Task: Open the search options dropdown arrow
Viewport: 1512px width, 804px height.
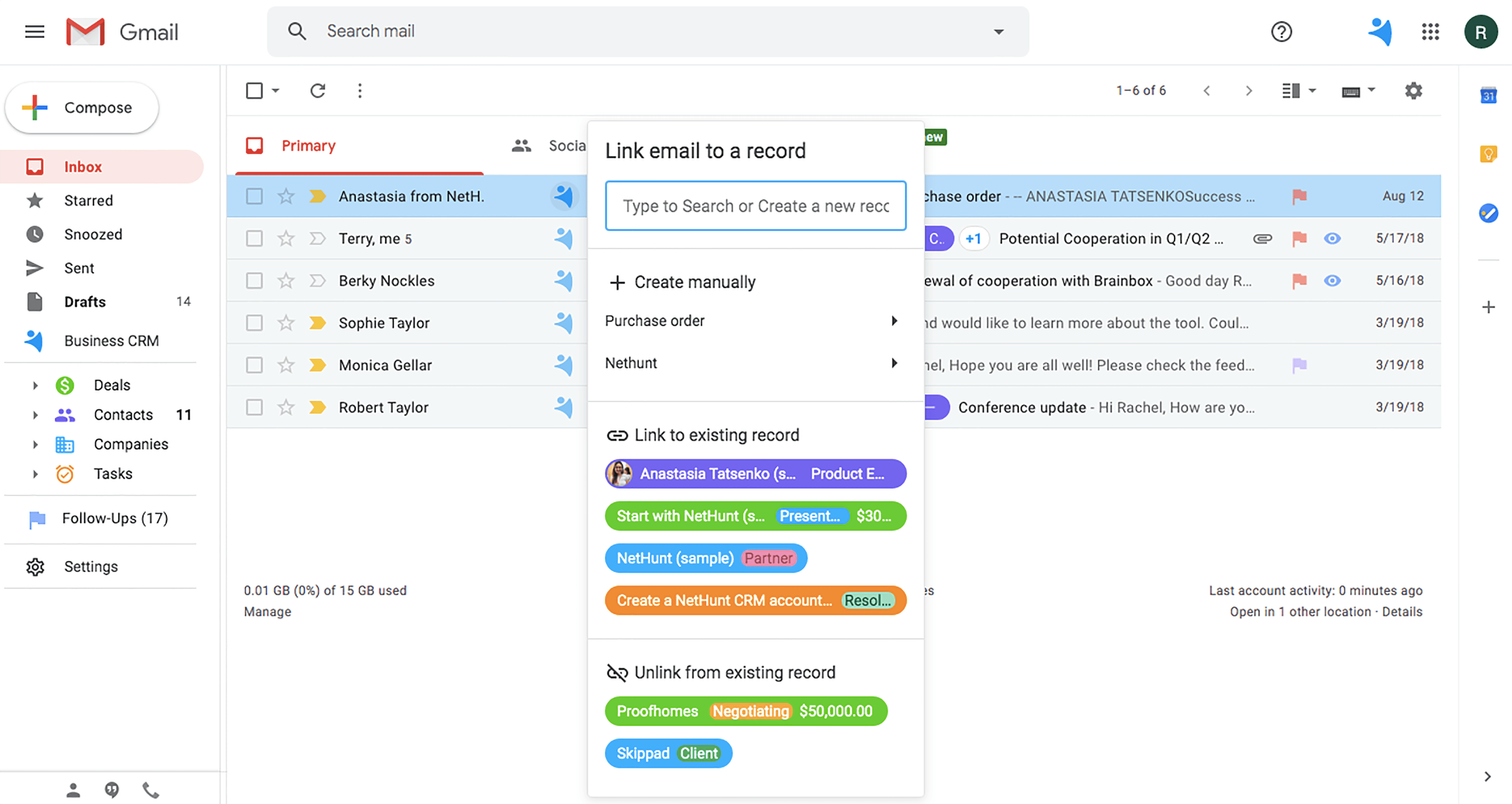Action: (x=999, y=31)
